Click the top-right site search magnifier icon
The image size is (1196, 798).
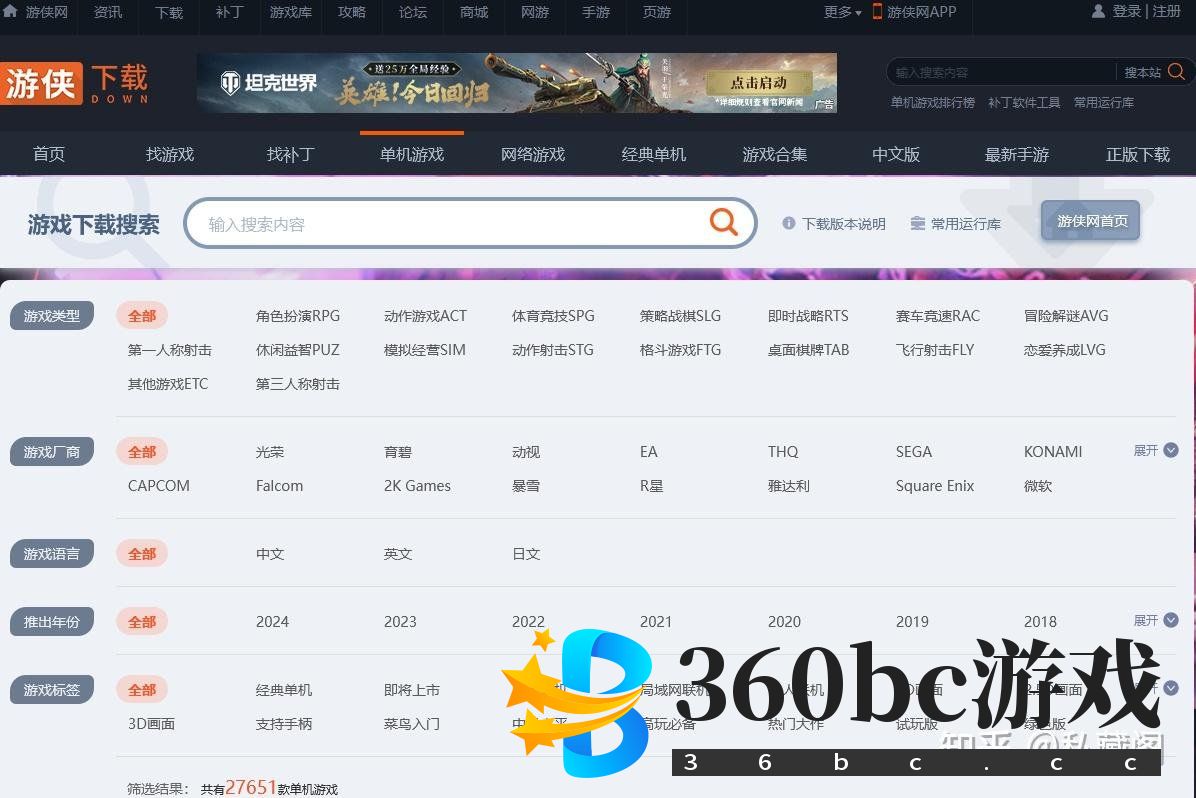click(x=1176, y=72)
